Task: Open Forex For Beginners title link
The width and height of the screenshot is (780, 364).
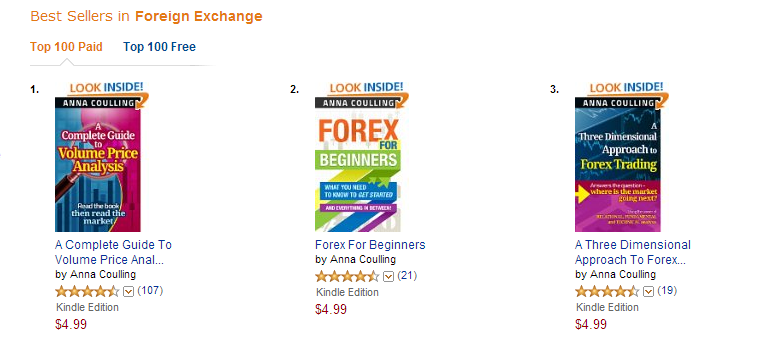Action: pyautogui.click(x=370, y=245)
